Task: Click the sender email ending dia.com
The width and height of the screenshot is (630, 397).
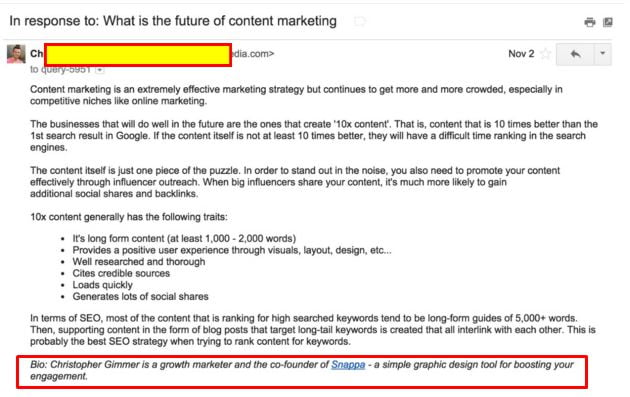Action: (253, 54)
